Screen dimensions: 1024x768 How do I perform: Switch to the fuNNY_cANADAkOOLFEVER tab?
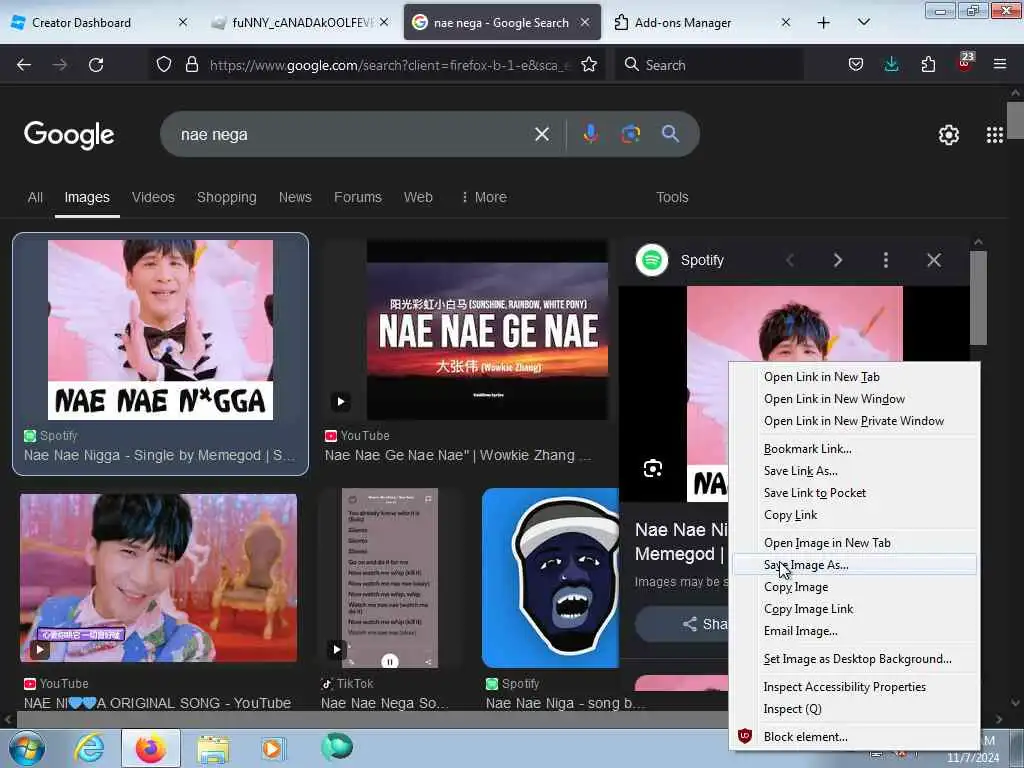click(x=302, y=23)
